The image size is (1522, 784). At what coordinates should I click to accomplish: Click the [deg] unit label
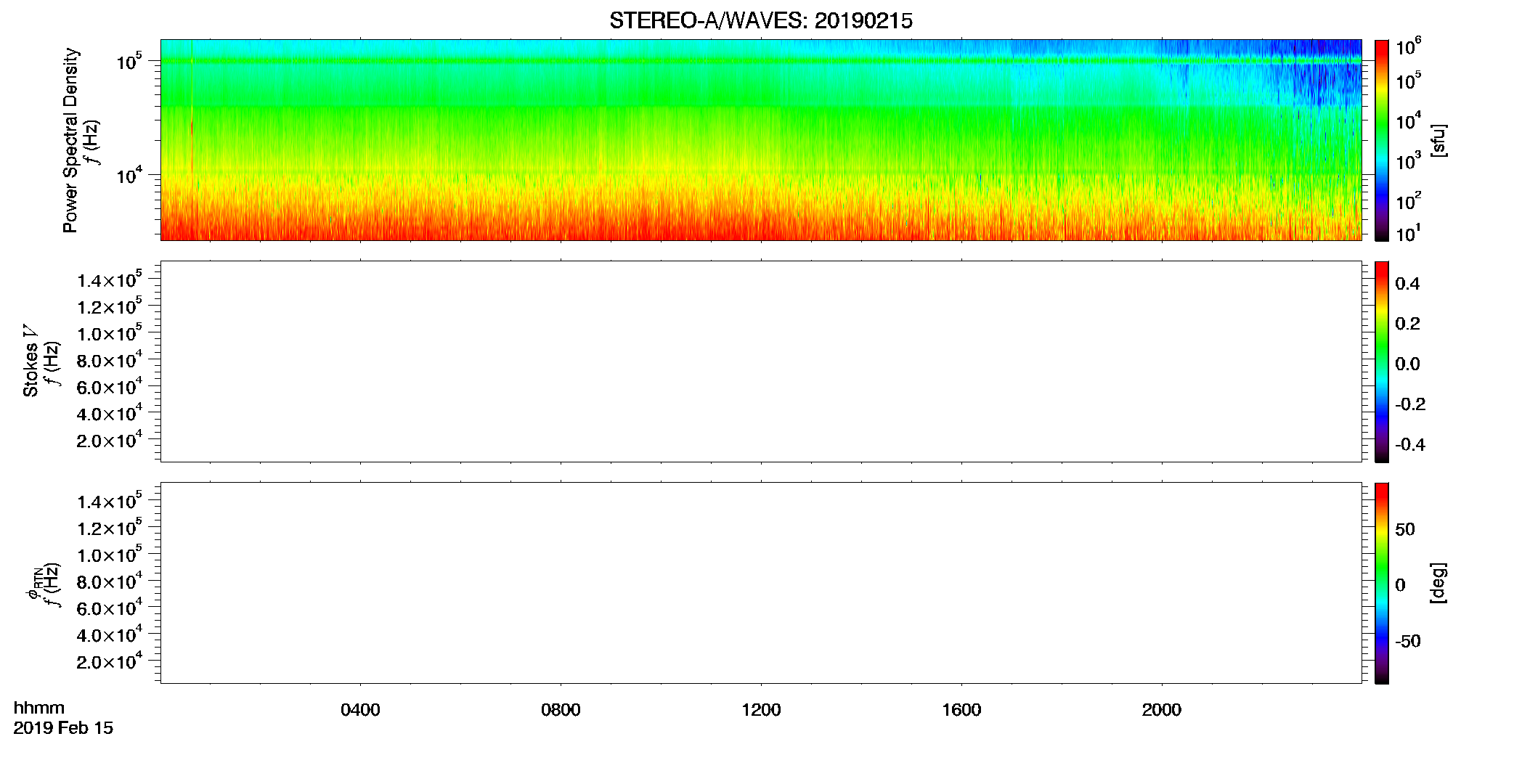[1438, 583]
